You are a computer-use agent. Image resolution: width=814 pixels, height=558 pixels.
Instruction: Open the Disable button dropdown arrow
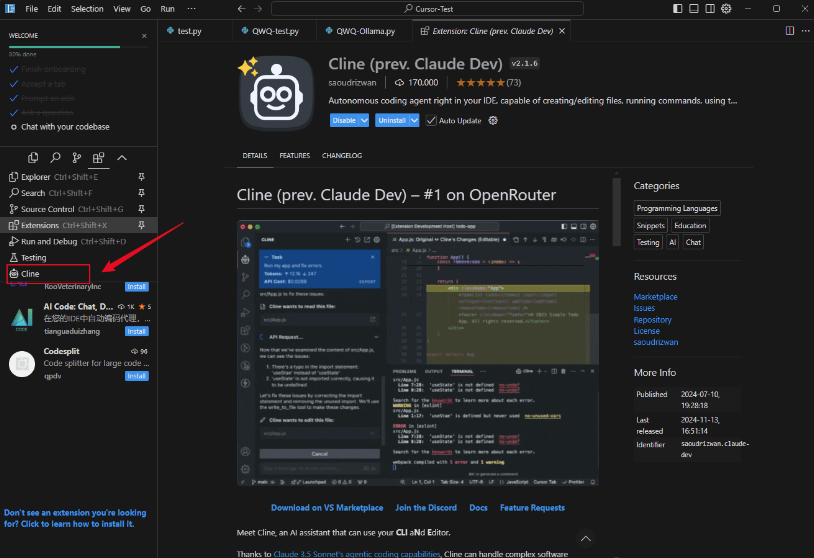coord(366,121)
